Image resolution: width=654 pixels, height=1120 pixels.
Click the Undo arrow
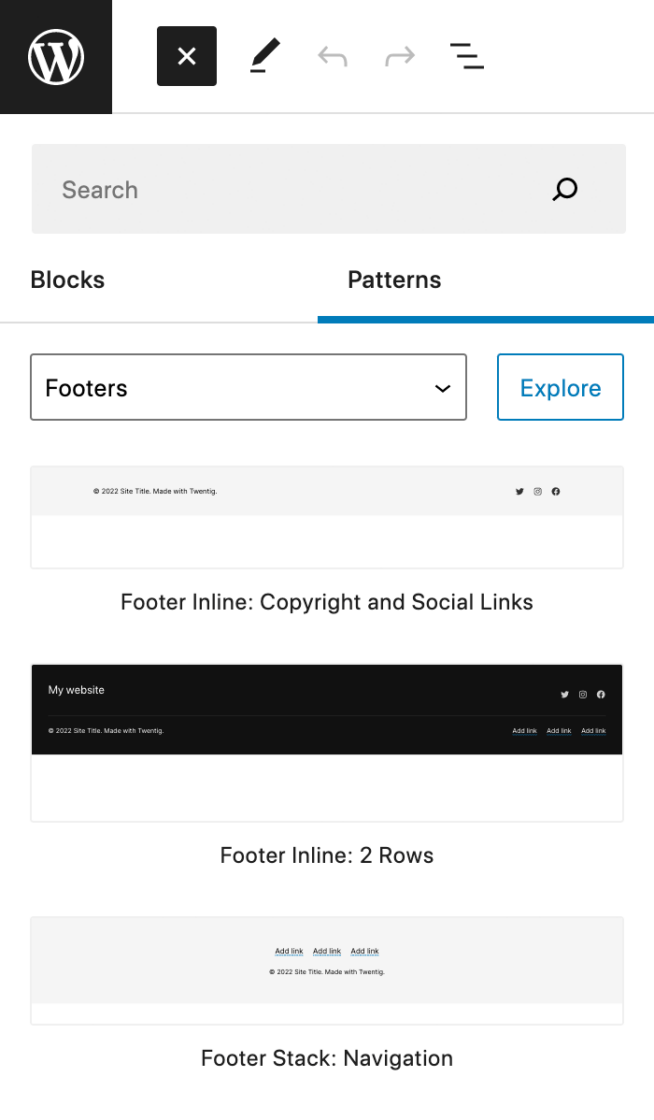pos(332,56)
